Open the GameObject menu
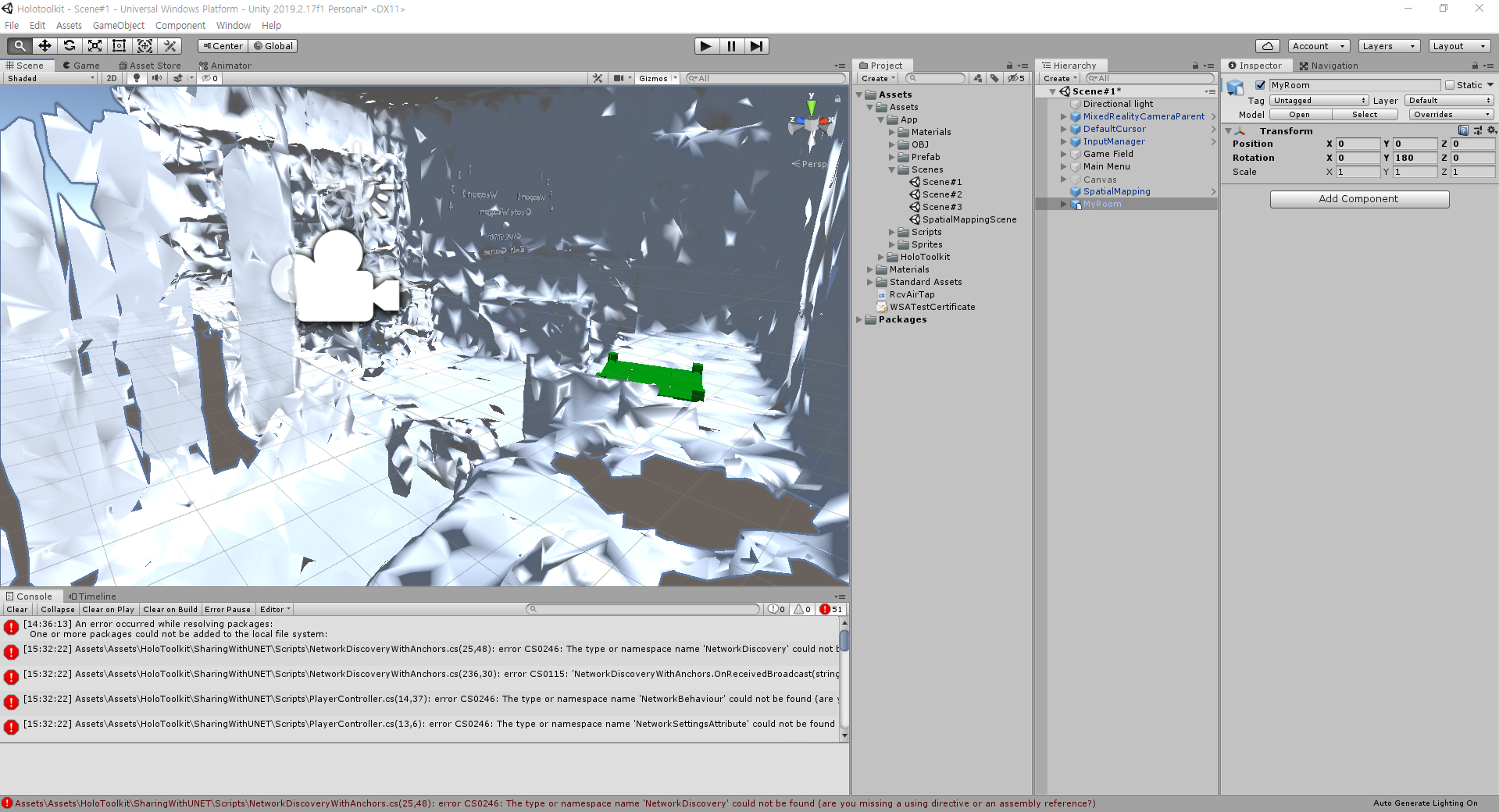The image size is (1499, 812). click(118, 25)
